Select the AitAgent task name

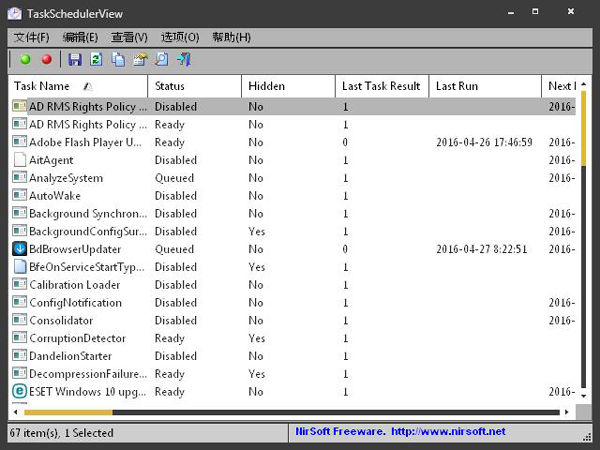click(51, 160)
